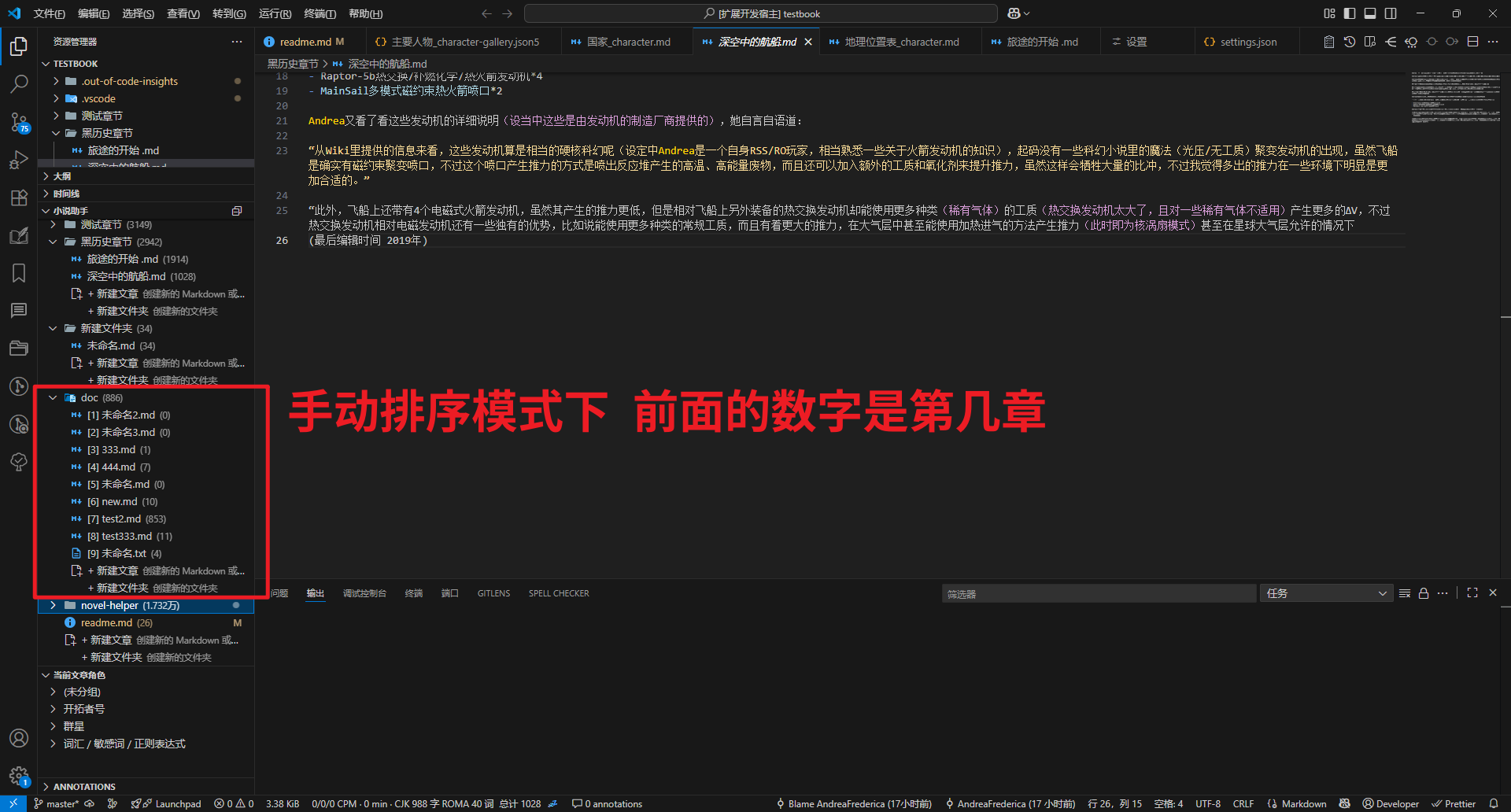Open the 任务 dropdown in the output panel

click(1325, 592)
